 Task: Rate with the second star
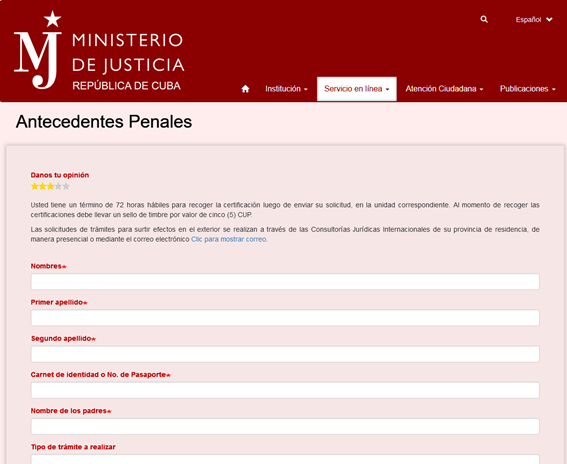click(43, 187)
